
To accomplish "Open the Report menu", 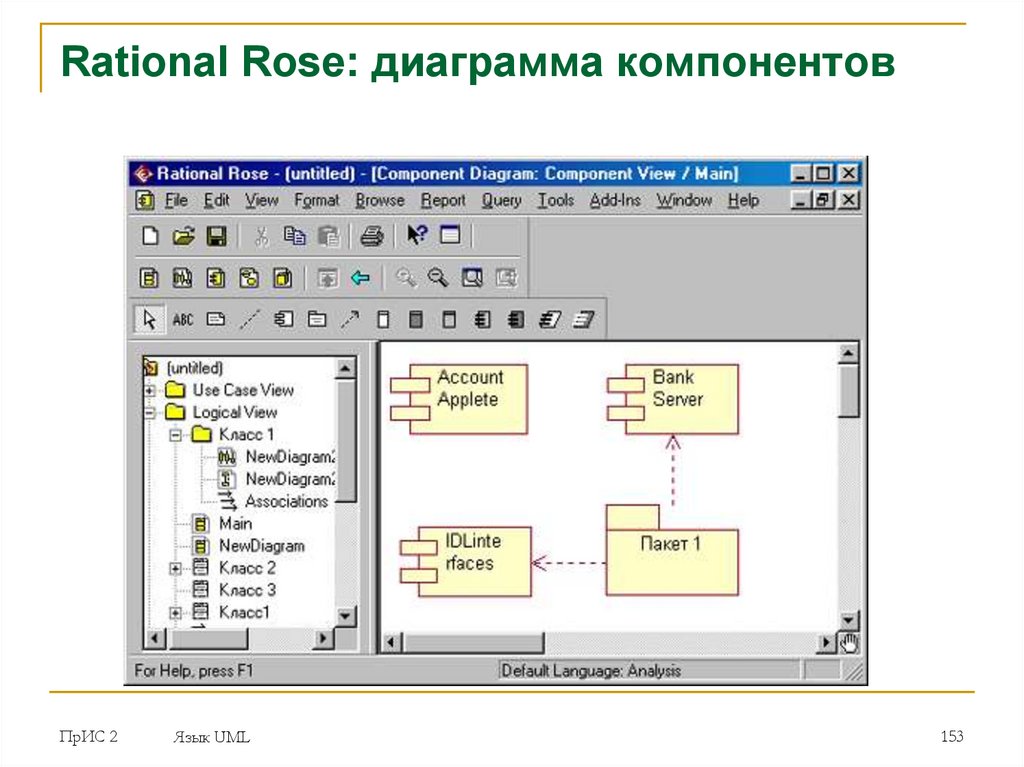I will 443,200.
